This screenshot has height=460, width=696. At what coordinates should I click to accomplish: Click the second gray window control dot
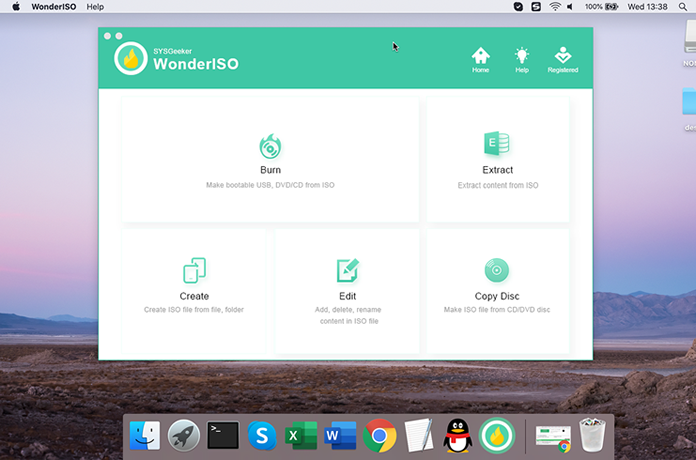pos(119,36)
